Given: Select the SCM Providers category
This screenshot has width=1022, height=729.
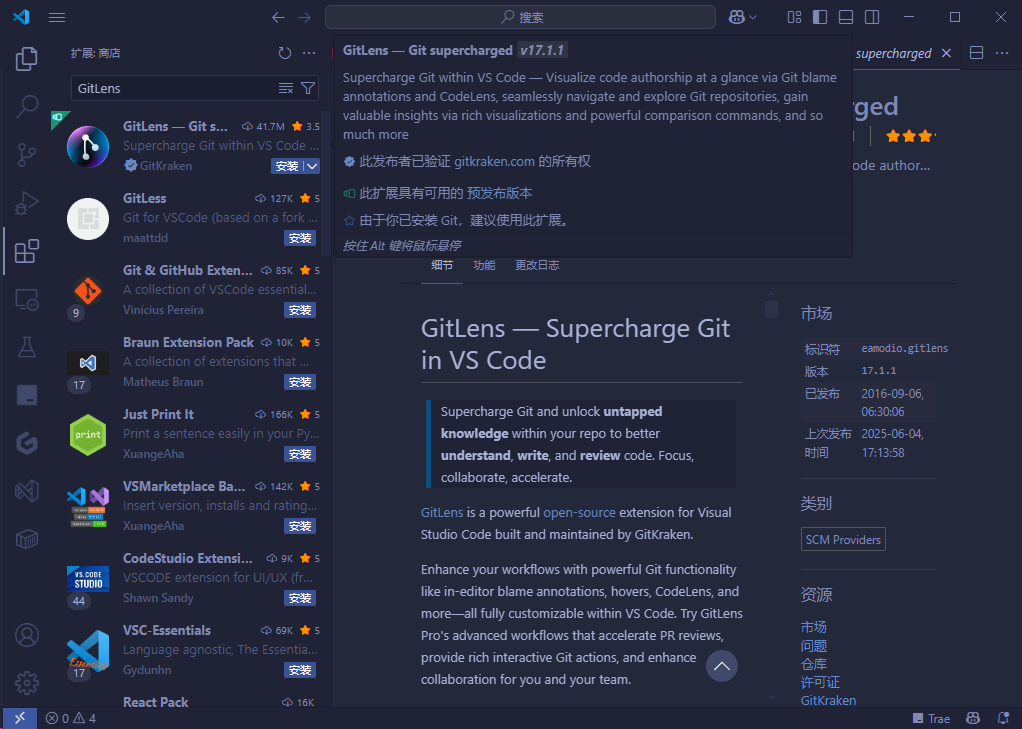Looking at the screenshot, I should tap(843, 539).
